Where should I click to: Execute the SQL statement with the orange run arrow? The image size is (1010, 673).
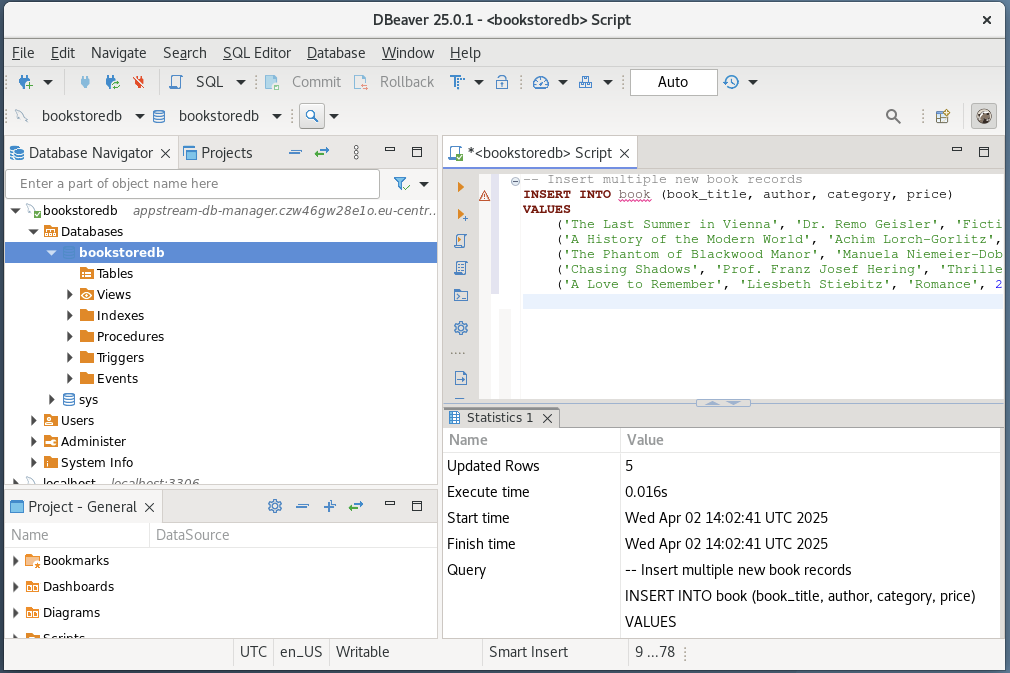point(459,186)
